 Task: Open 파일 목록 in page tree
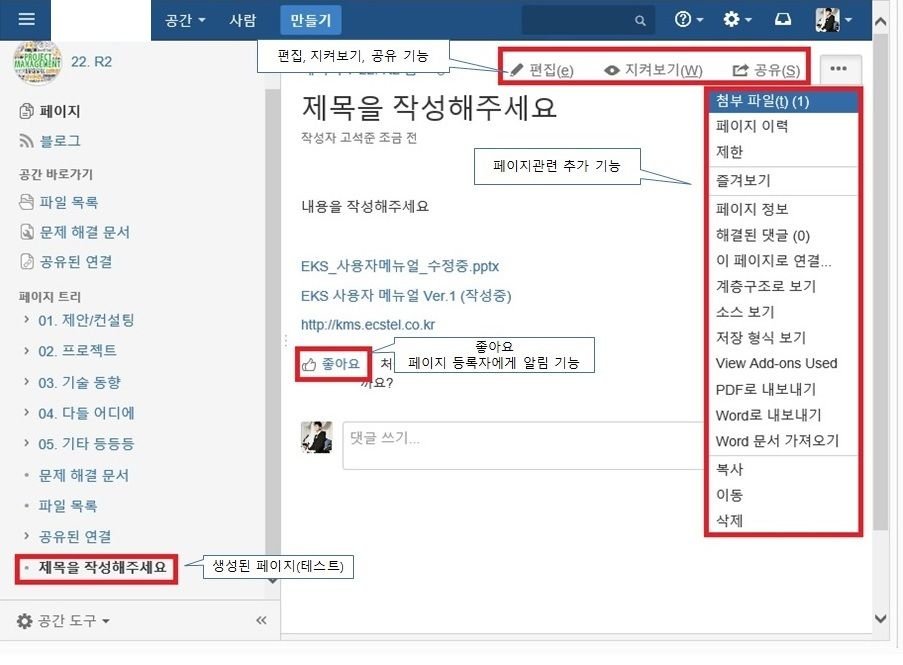67,506
